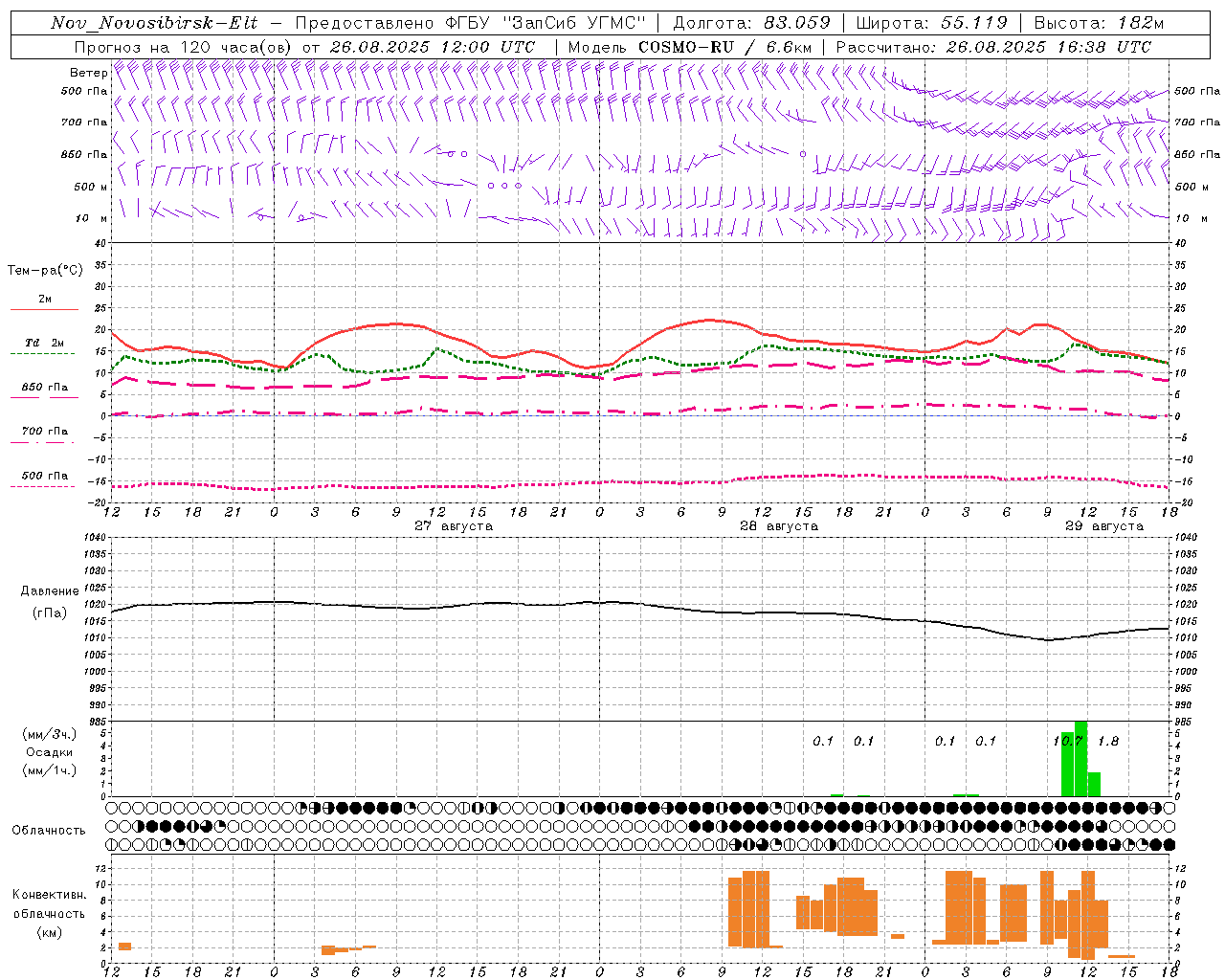This screenshot has width=1225, height=980.
Task: Click forecast start time 26.08.2025 12:00 UTC
Action: (x=432, y=47)
